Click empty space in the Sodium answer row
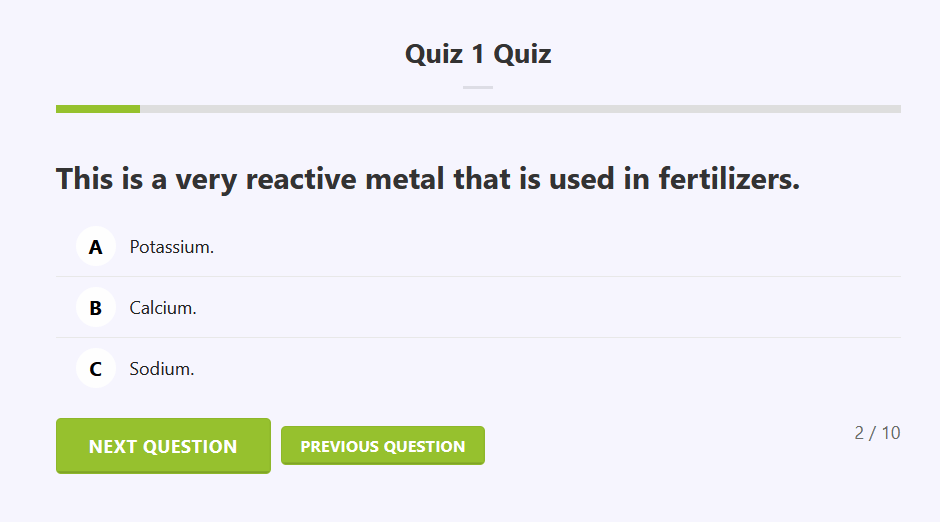Screen dimensions: 940x522 [550, 369]
